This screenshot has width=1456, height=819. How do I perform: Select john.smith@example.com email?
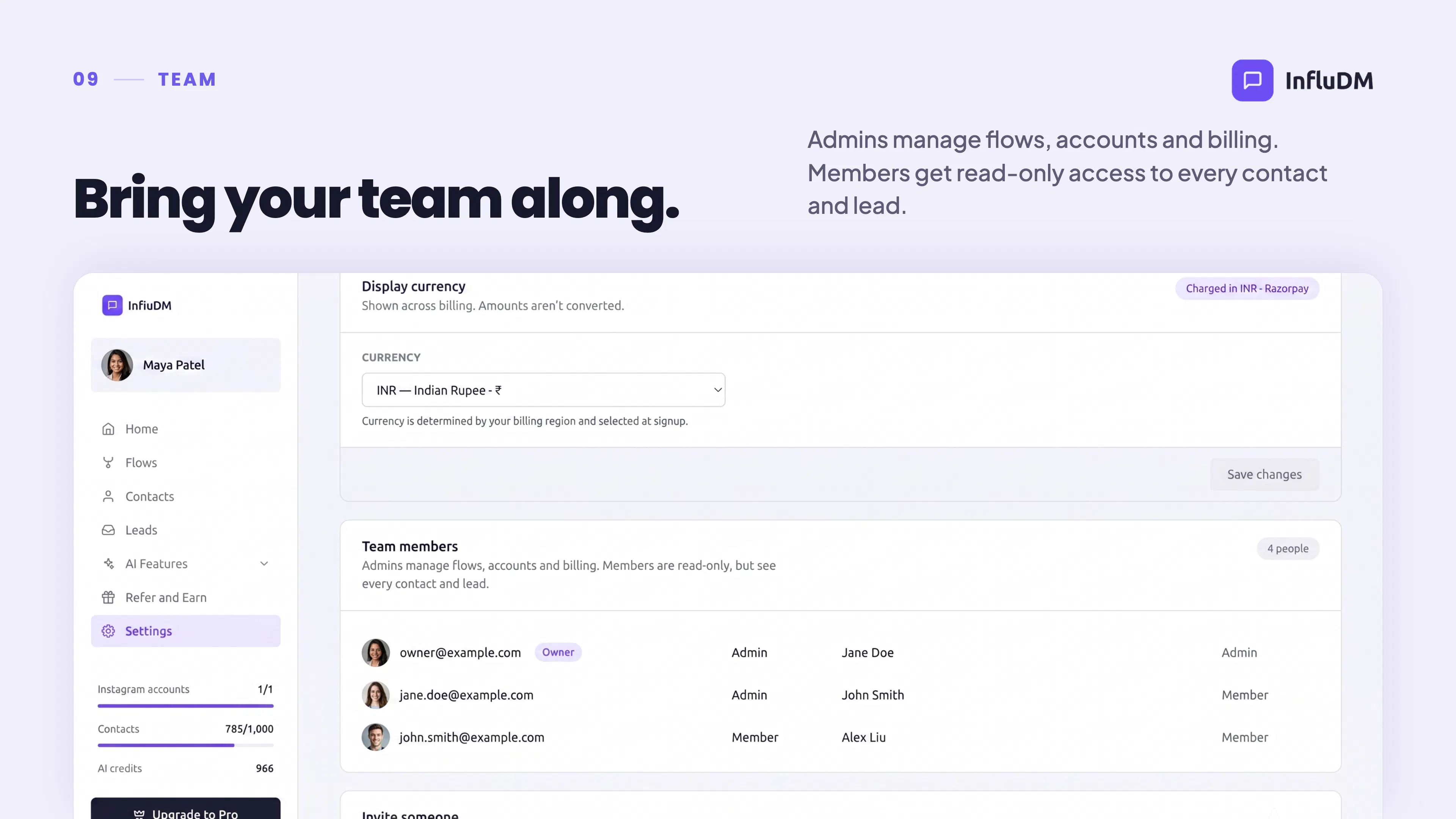[x=472, y=737]
